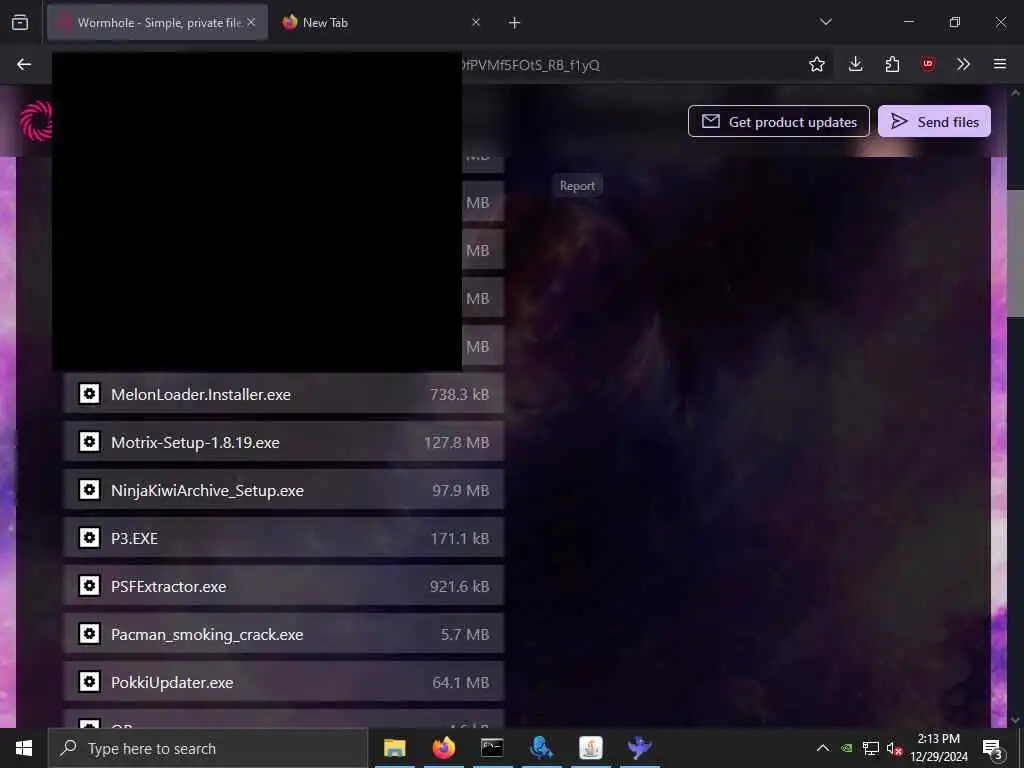Show hidden system tray icons
The width and height of the screenshot is (1024, 768).
point(823,748)
